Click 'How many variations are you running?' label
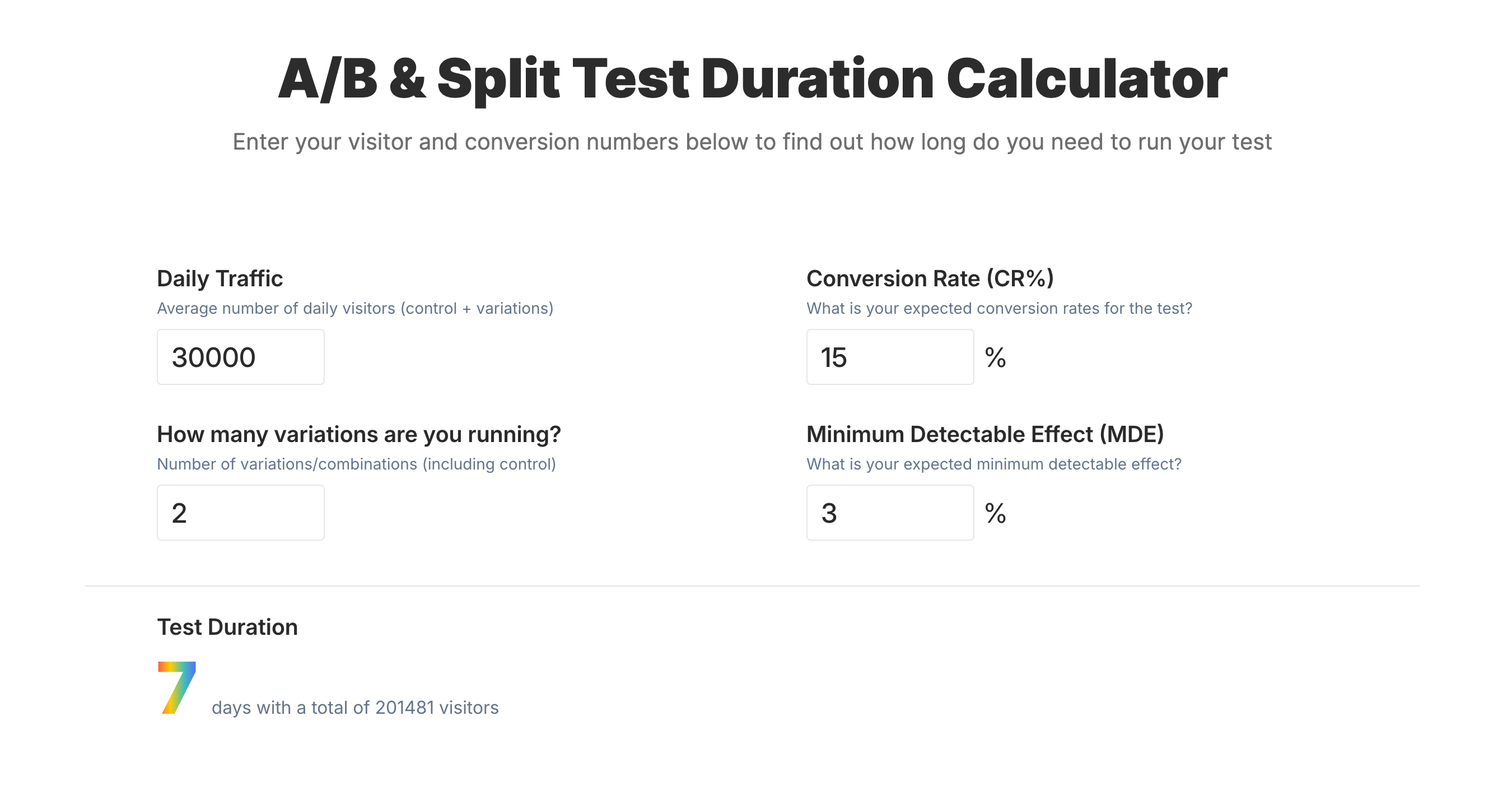Viewport: 1512px width, 790px height. coord(358,434)
